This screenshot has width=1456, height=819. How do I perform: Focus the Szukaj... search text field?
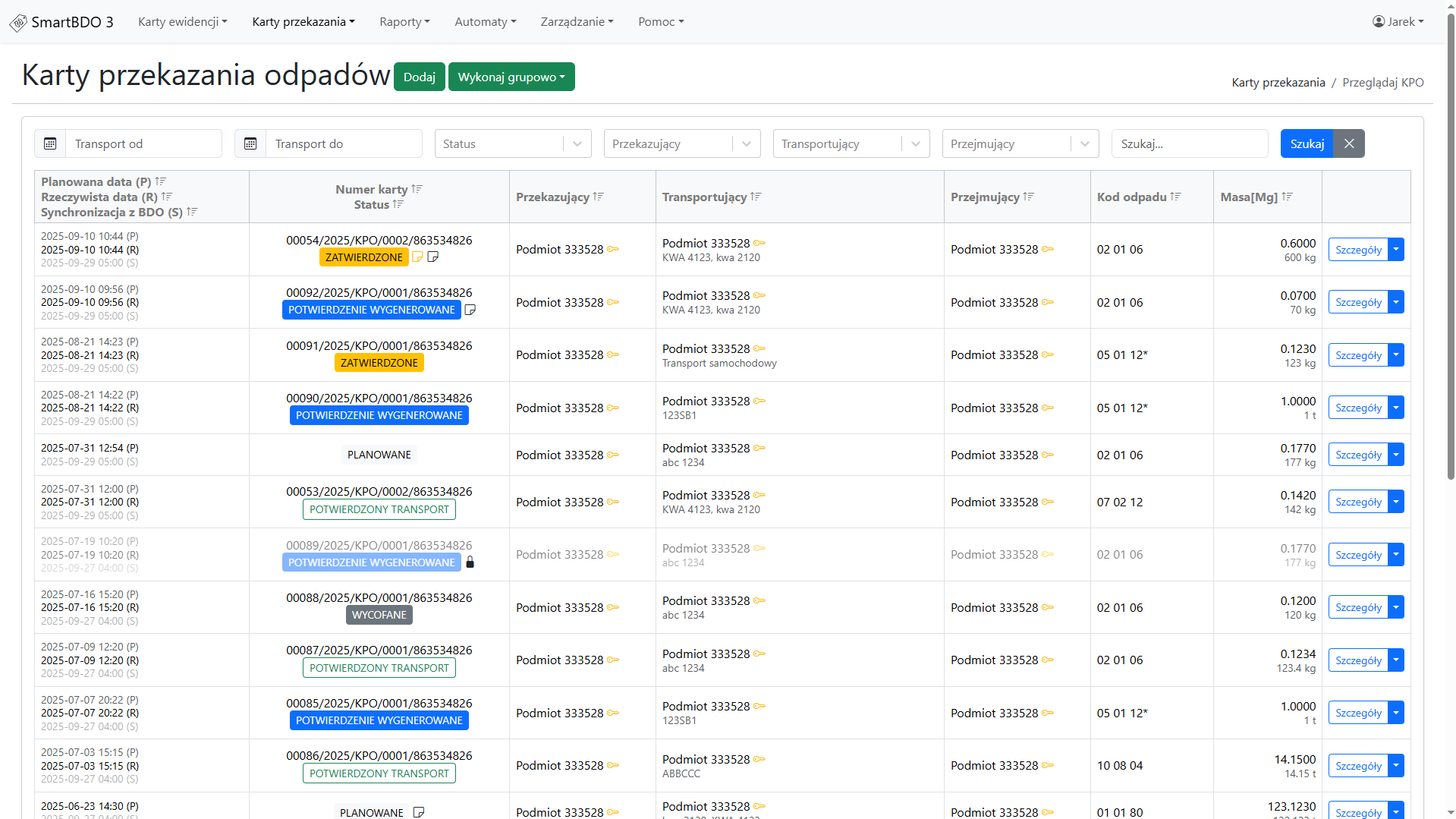pyautogui.click(x=1189, y=143)
